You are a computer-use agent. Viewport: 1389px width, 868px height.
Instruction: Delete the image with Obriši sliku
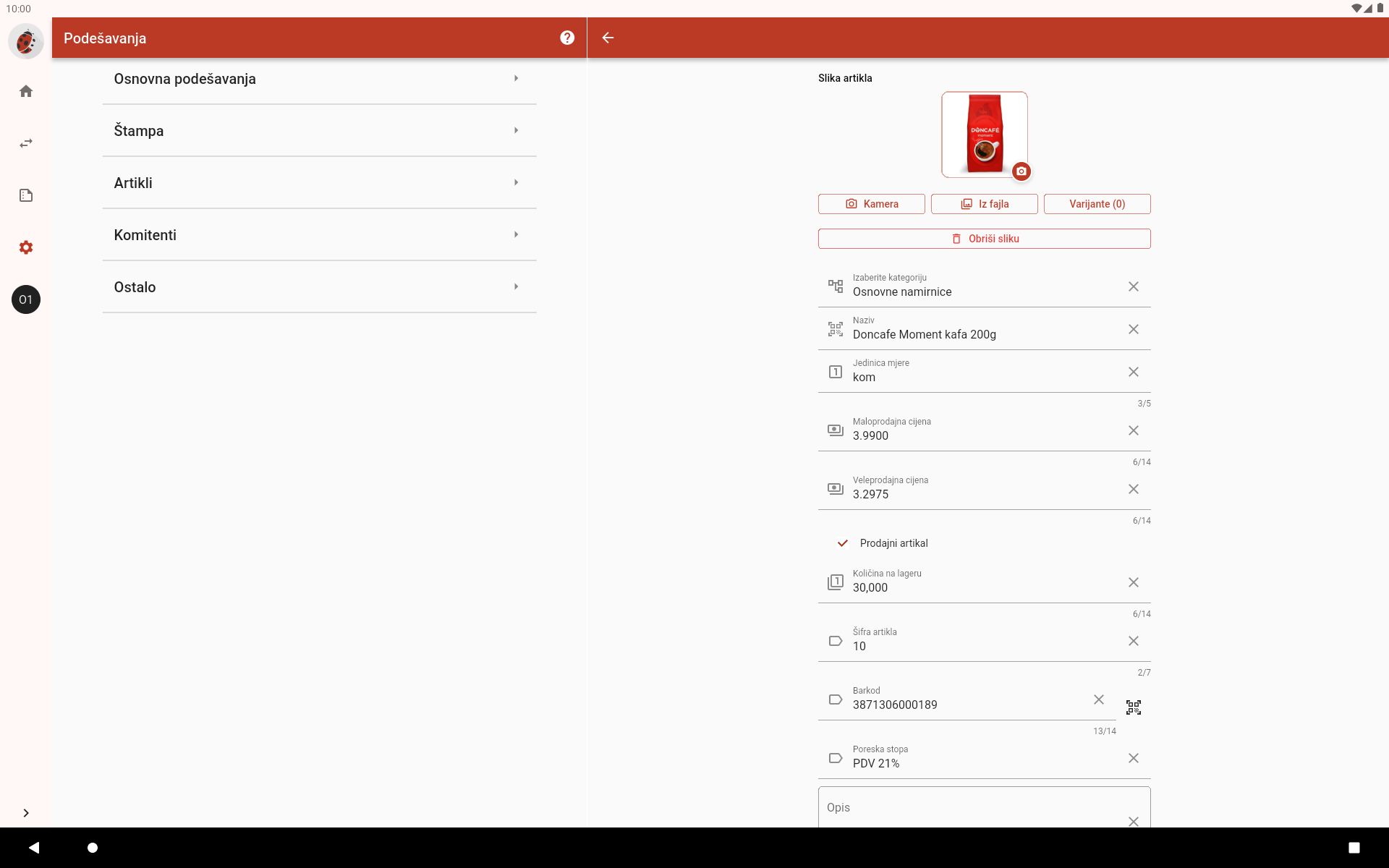[x=984, y=239]
